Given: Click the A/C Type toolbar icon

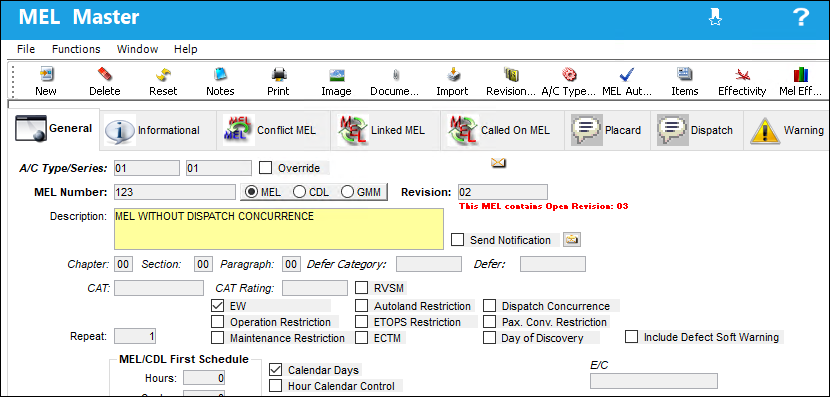Looking at the screenshot, I should point(569,74).
